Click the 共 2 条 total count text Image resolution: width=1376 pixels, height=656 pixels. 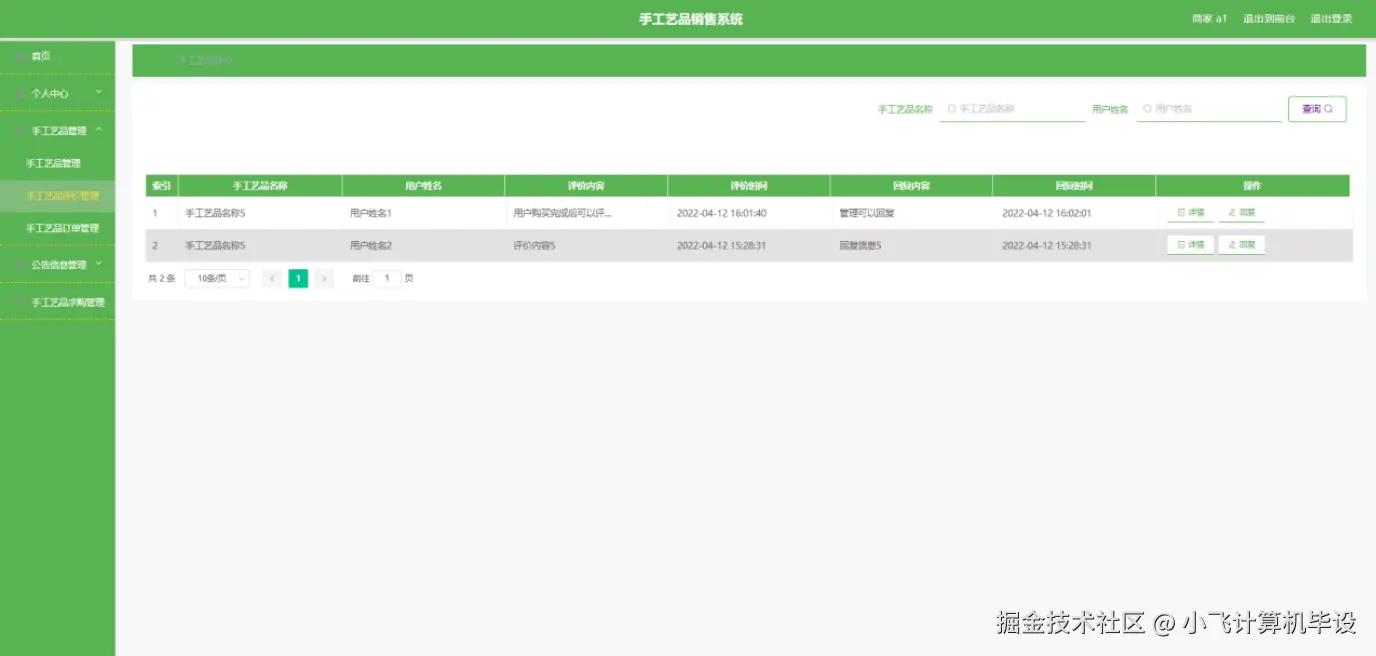tap(162, 279)
